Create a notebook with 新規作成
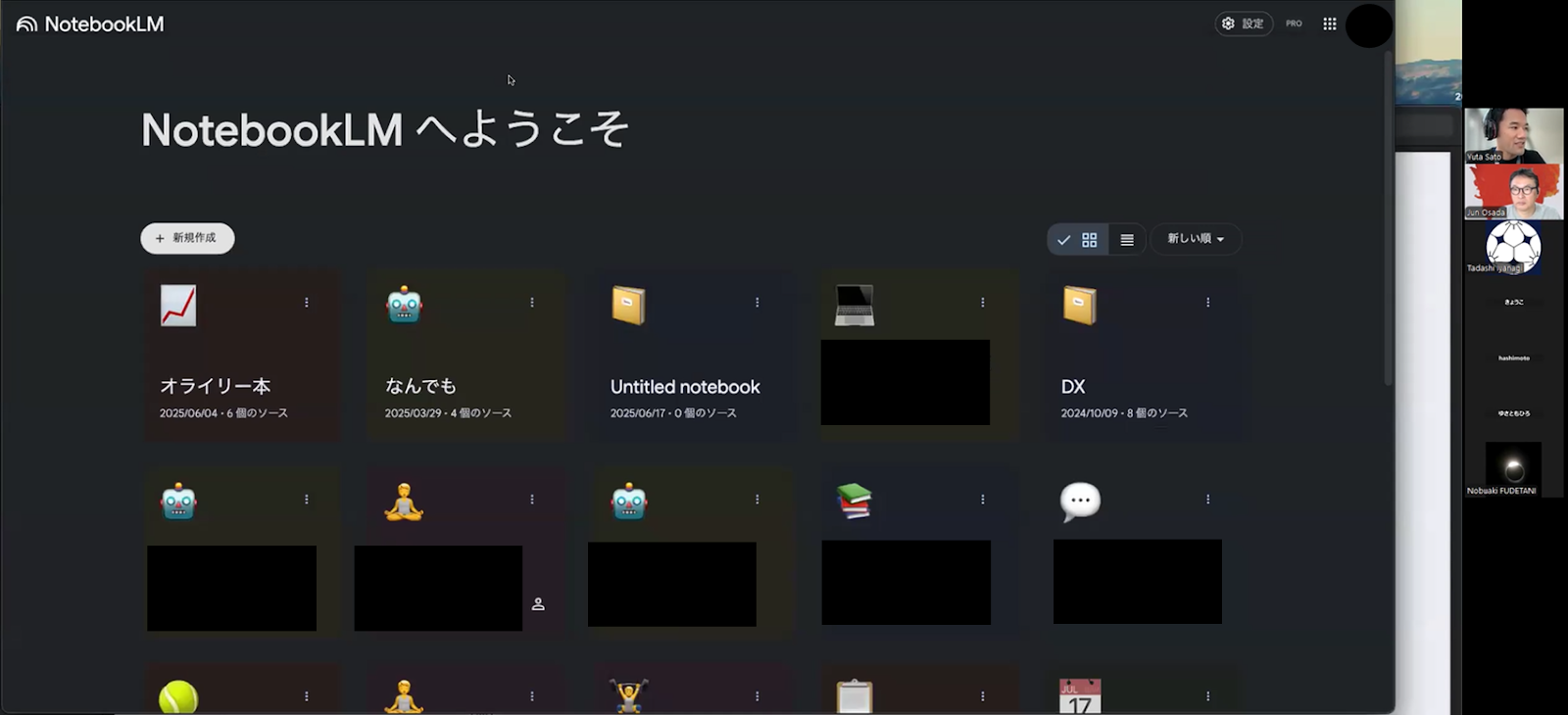This screenshot has height=715, width=1568. [187, 238]
